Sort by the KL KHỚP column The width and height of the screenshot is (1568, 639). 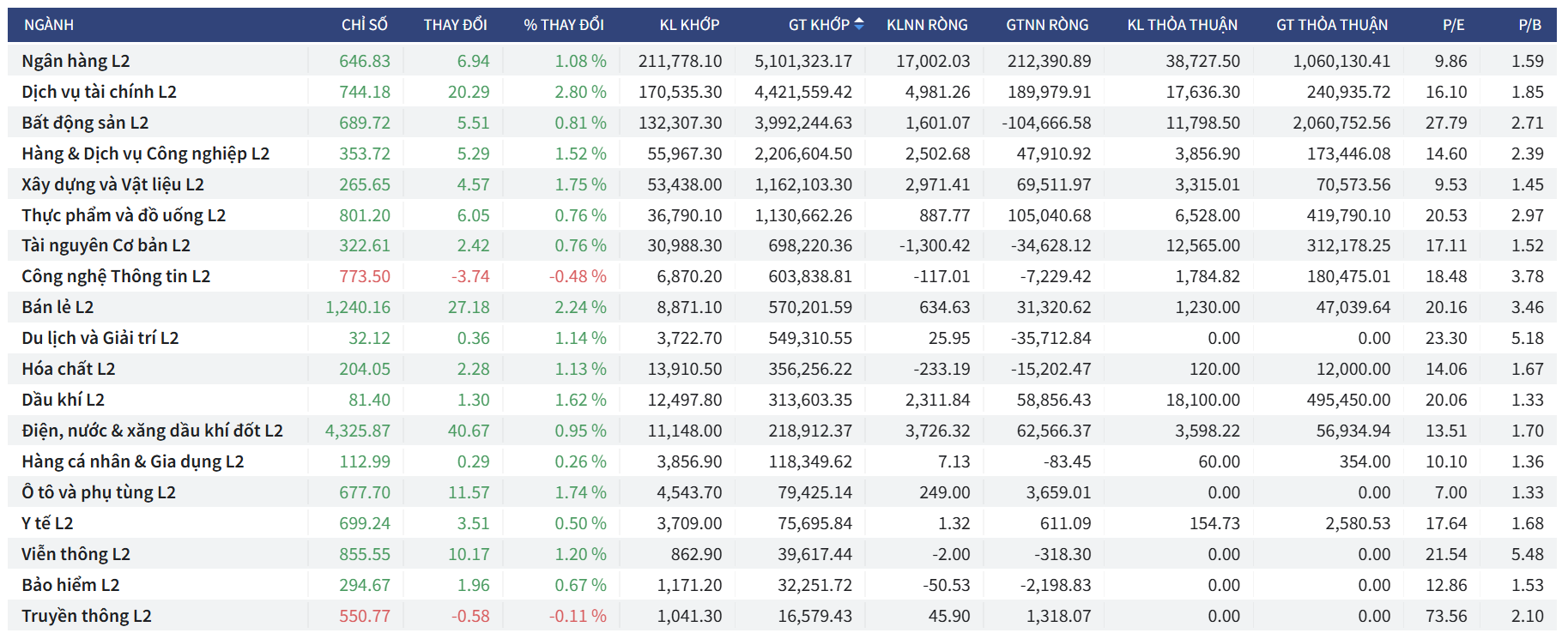pos(689,25)
